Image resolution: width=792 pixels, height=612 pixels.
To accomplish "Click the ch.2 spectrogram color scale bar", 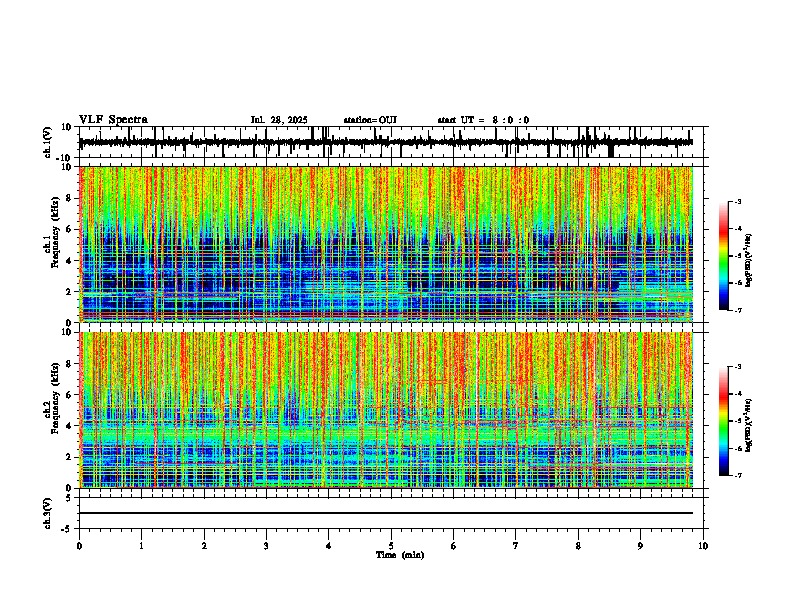I will click(x=724, y=421).
